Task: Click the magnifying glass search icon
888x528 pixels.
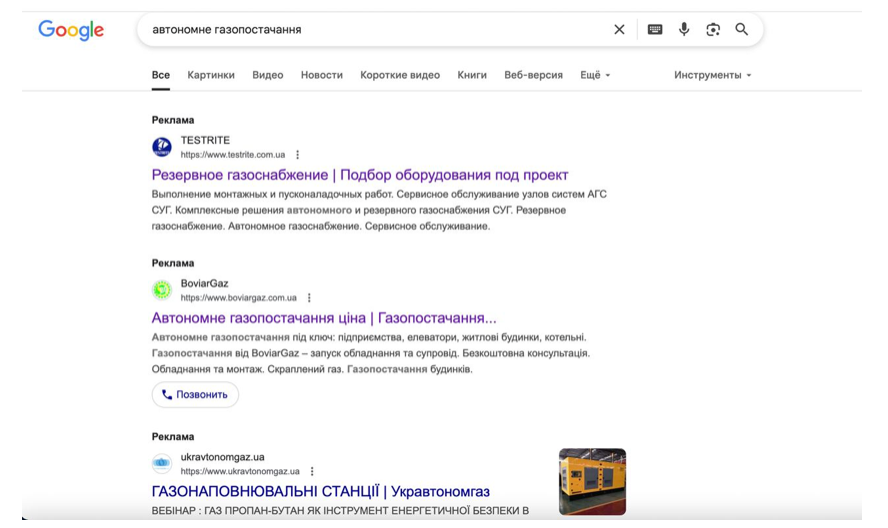Action: [x=741, y=29]
